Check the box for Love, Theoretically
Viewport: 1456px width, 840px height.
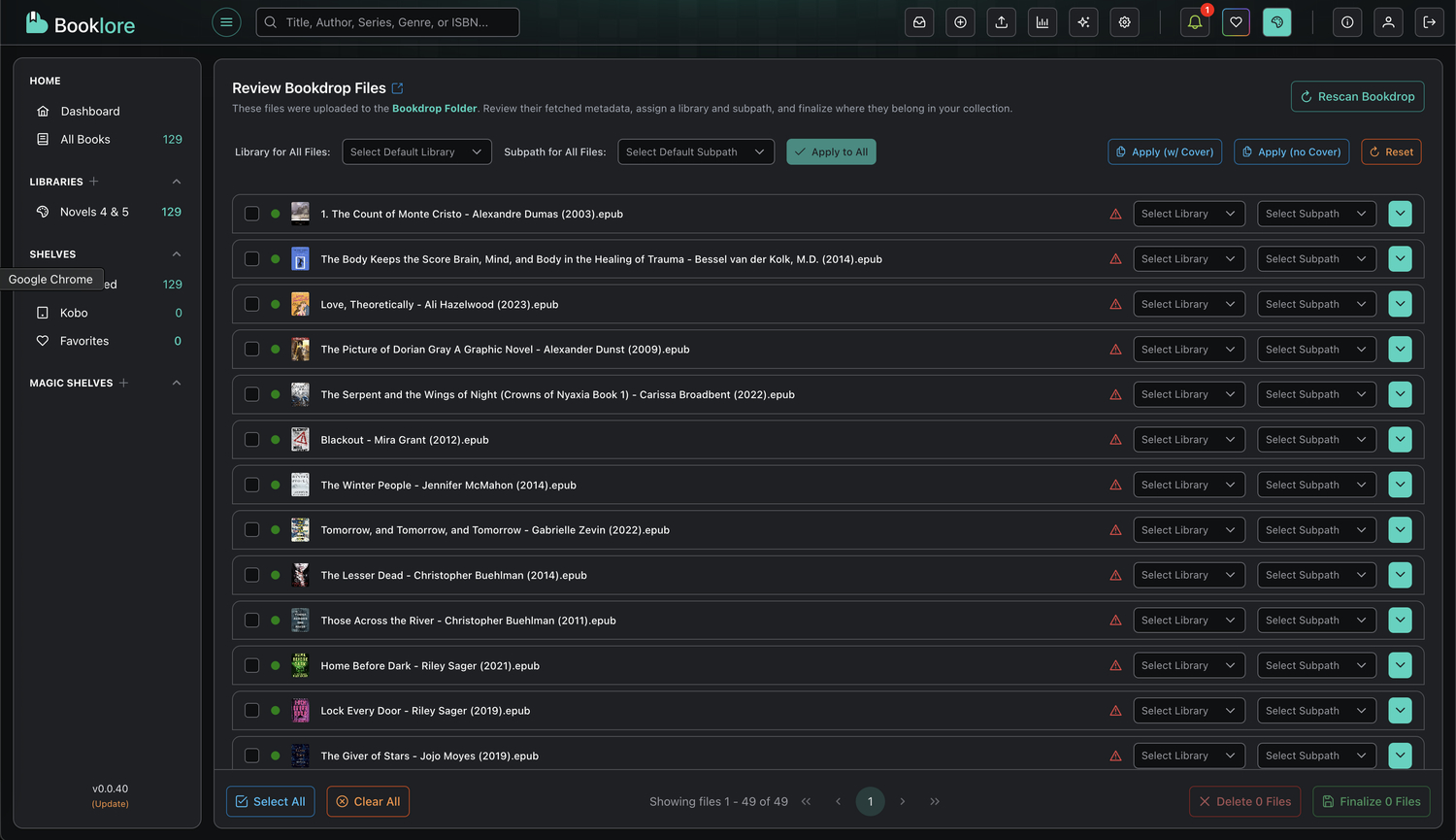pos(252,304)
